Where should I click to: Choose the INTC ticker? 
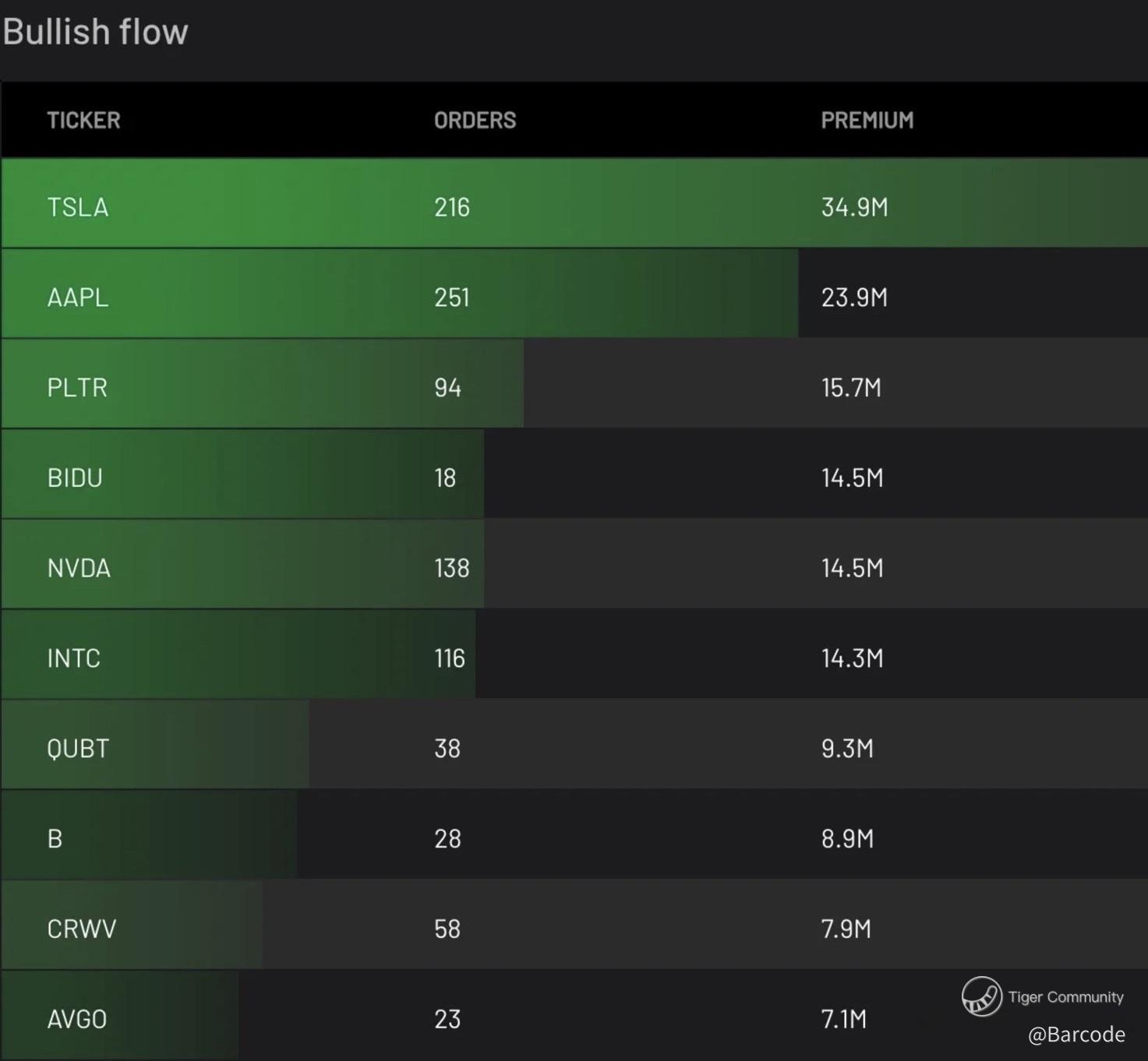pyautogui.click(x=73, y=658)
